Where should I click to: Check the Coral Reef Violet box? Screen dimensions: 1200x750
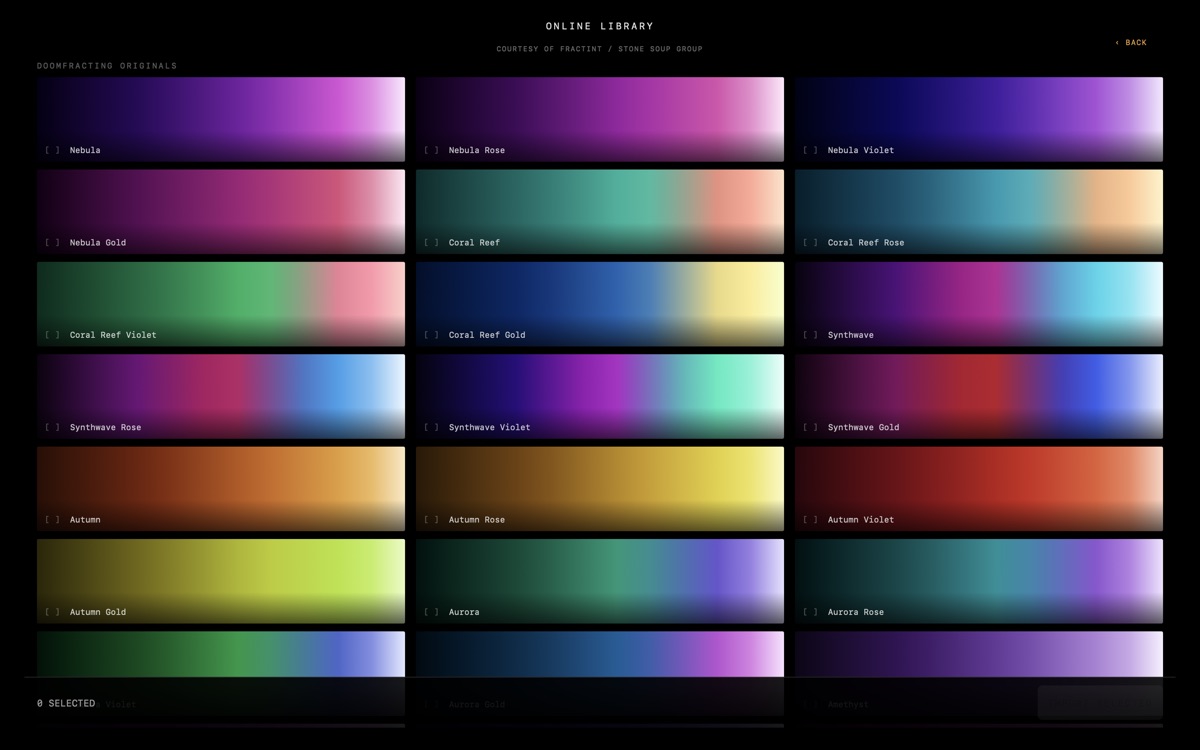[x=52, y=335]
